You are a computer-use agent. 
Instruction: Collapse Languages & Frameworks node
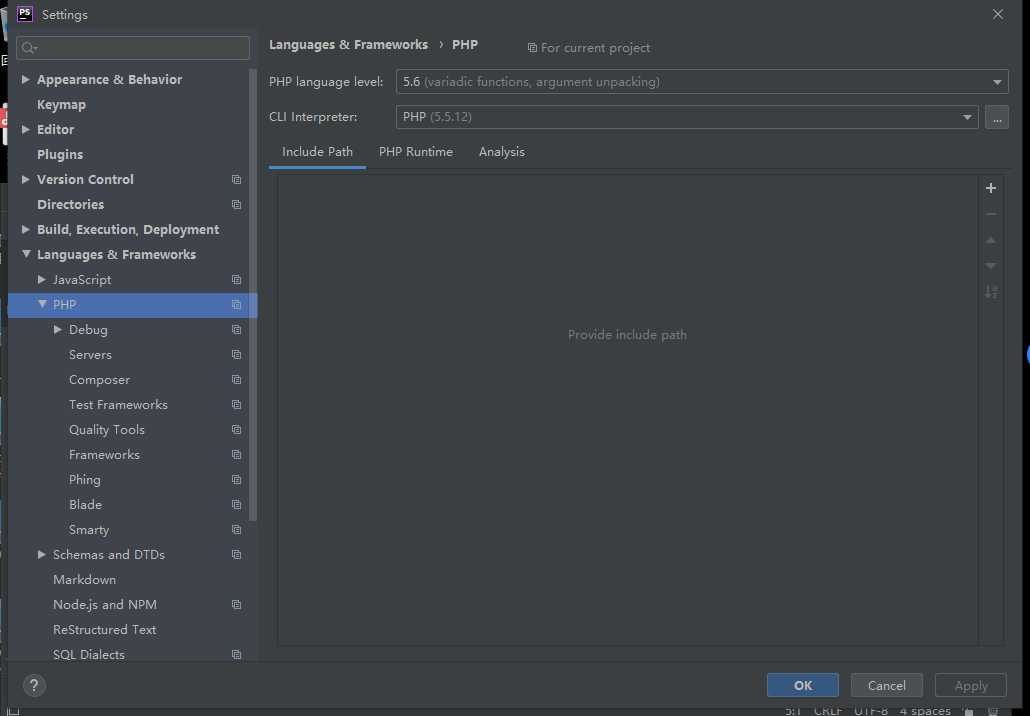(26, 254)
